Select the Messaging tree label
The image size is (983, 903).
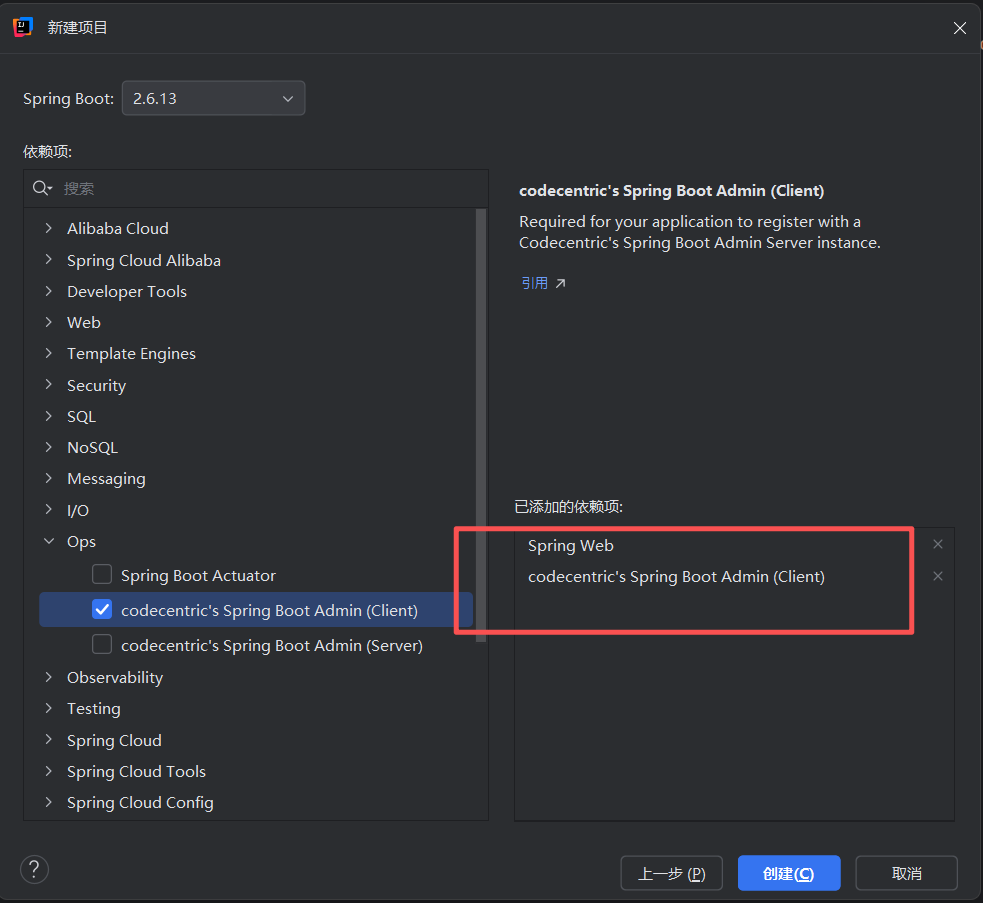click(x=106, y=479)
